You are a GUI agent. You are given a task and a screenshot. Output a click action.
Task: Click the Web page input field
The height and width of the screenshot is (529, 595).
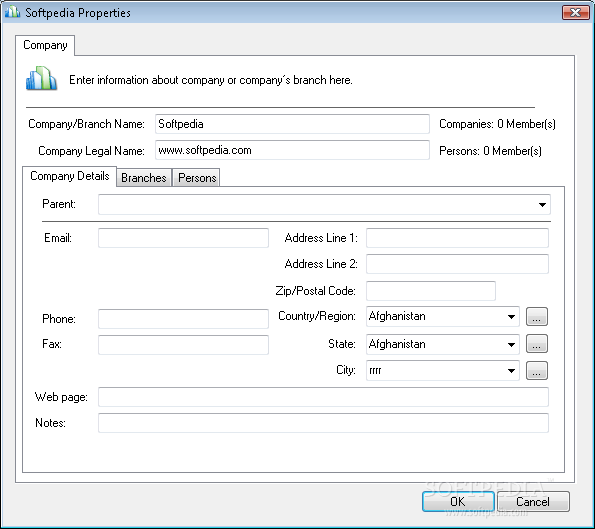[x=323, y=397]
